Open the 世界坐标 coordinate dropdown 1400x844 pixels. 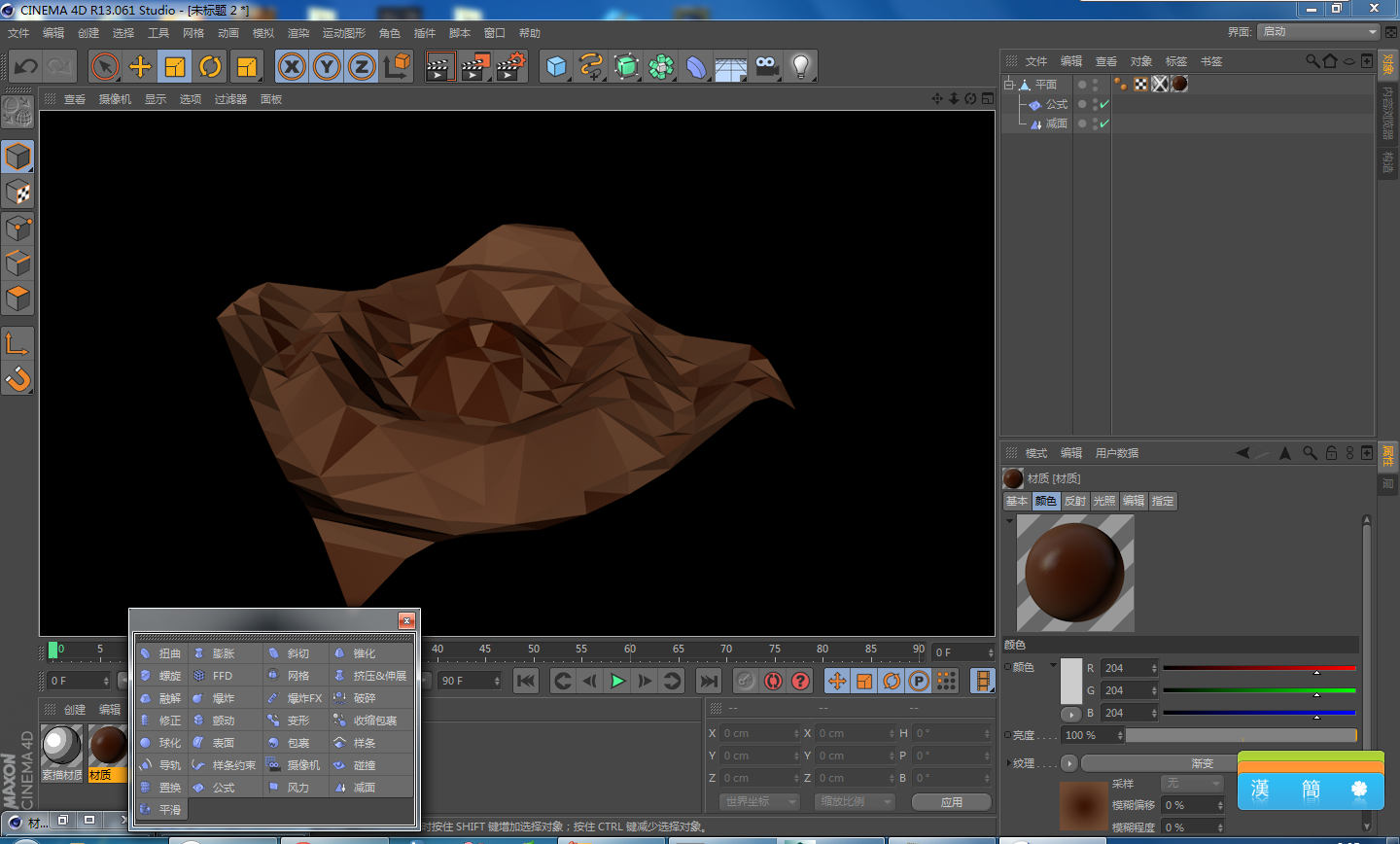tap(759, 802)
